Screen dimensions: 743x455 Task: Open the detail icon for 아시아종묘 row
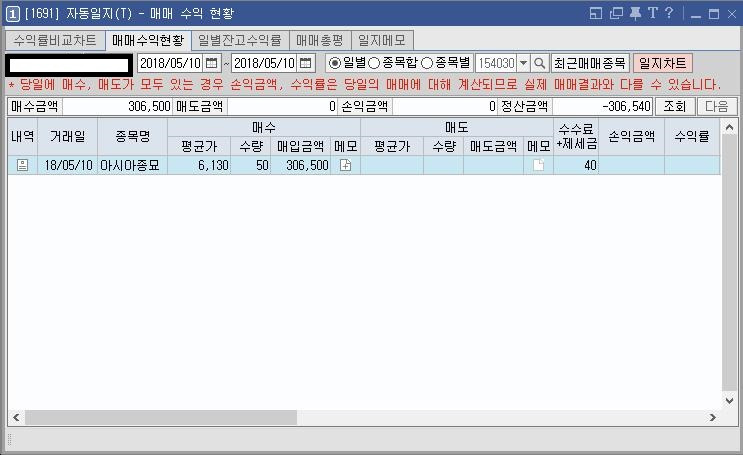point(22,165)
